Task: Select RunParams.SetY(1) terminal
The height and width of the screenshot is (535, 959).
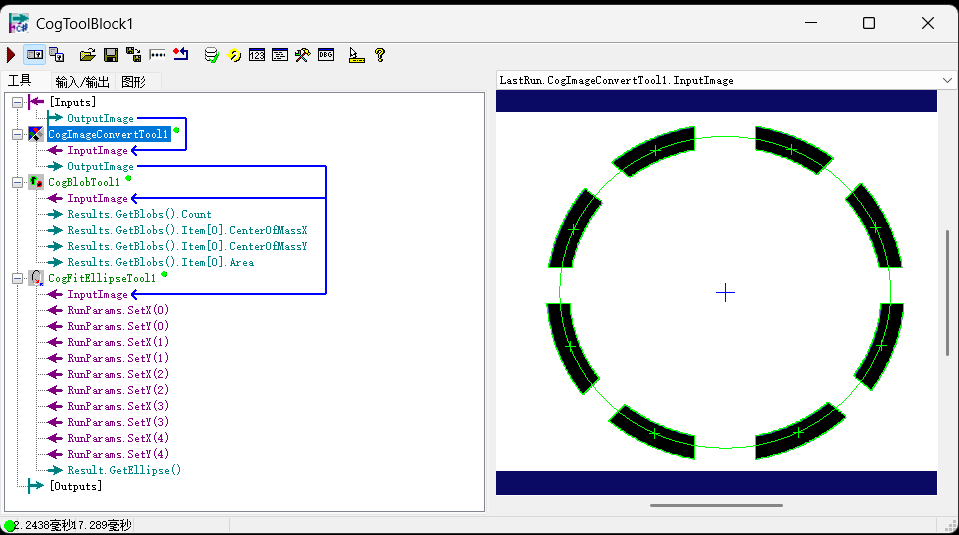Action: click(x=118, y=358)
